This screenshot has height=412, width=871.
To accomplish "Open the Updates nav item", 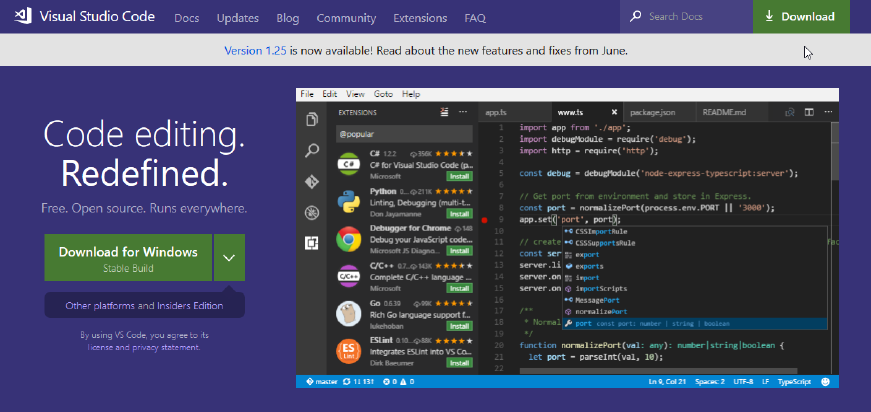I will click(238, 18).
